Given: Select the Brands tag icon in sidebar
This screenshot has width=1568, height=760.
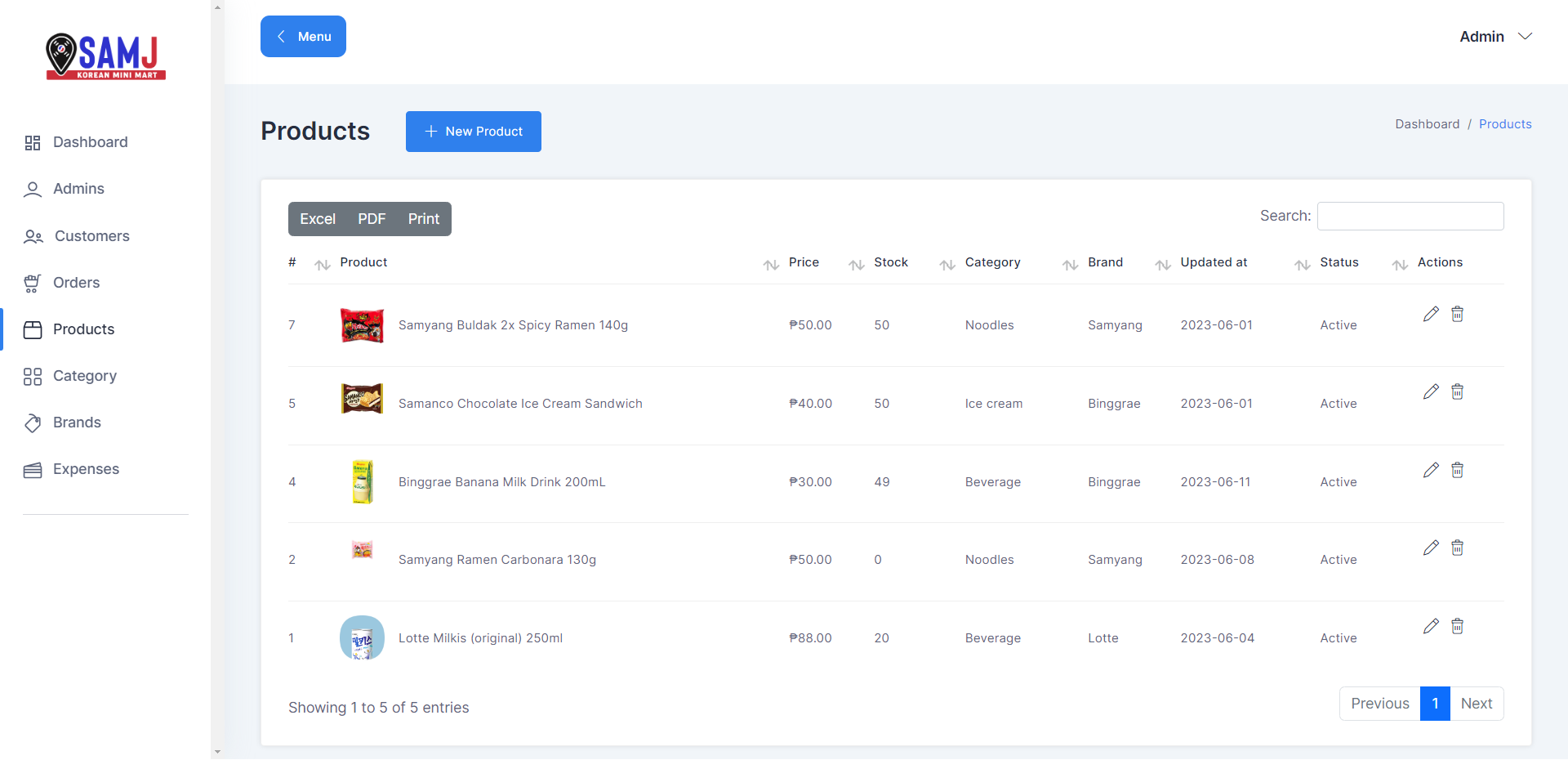Looking at the screenshot, I should [33, 422].
